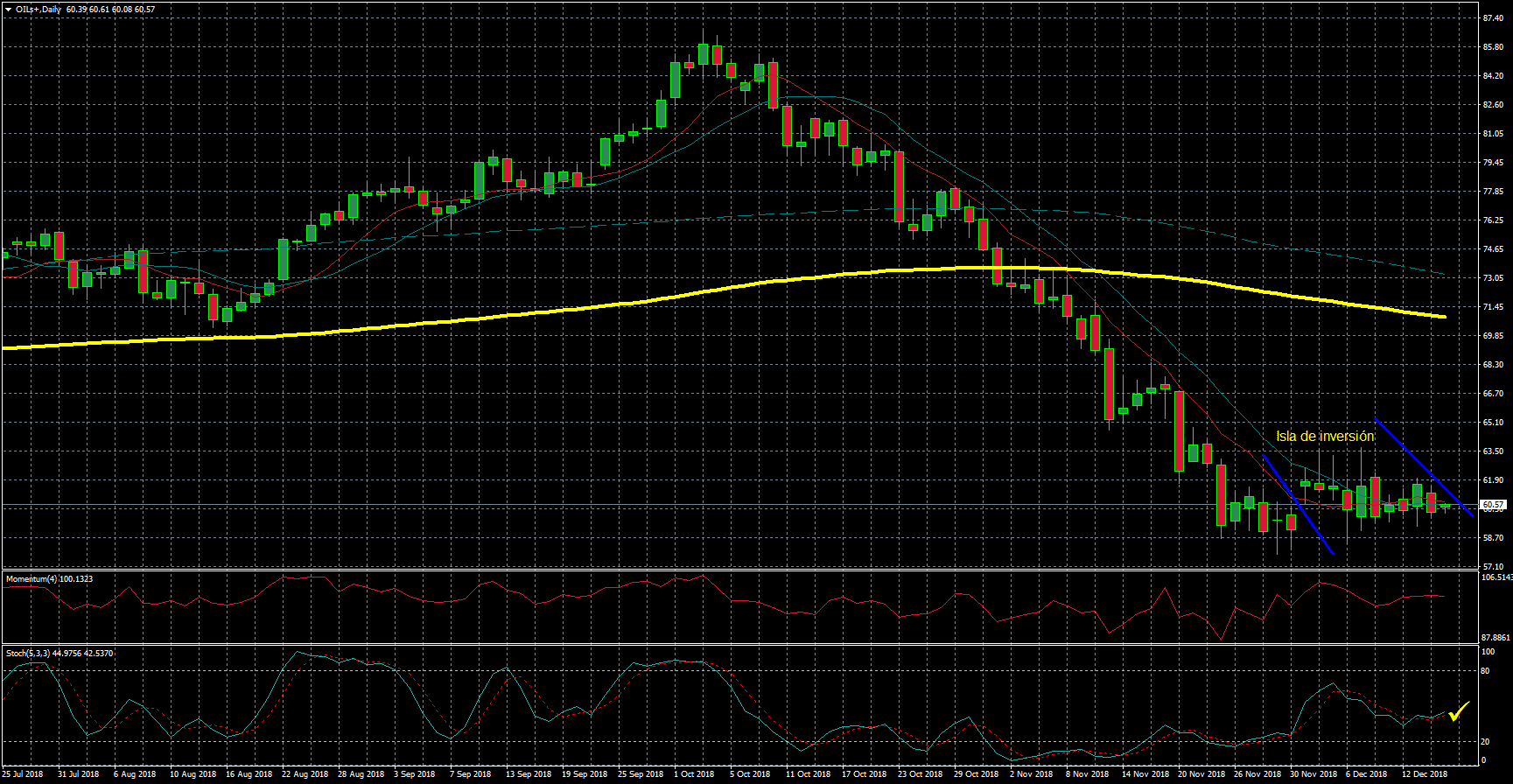Click the 1 Oct 2018 date label

click(694, 774)
